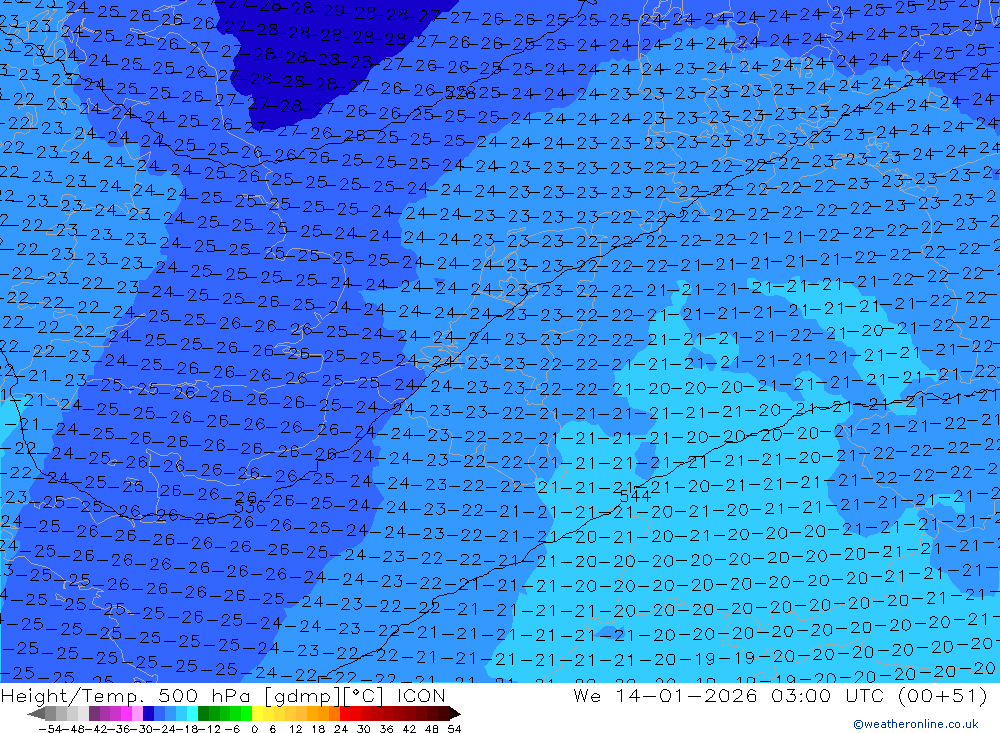Click the weatheronline.co.uk copyright link
Image resolution: width=1000 pixels, height=733 pixels.
[x=916, y=724]
